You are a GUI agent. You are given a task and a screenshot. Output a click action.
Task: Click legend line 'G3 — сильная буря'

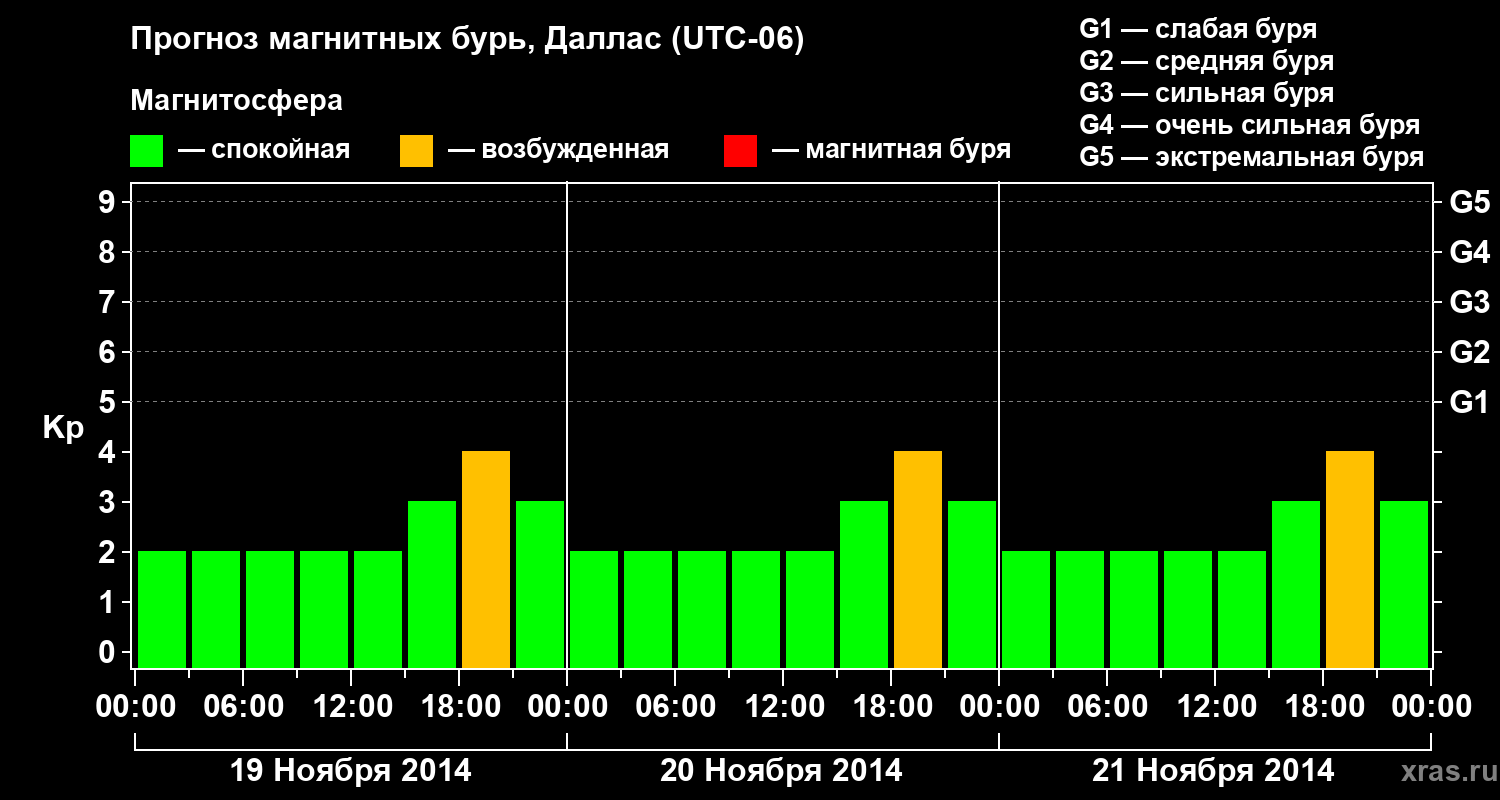coord(1207,93)
